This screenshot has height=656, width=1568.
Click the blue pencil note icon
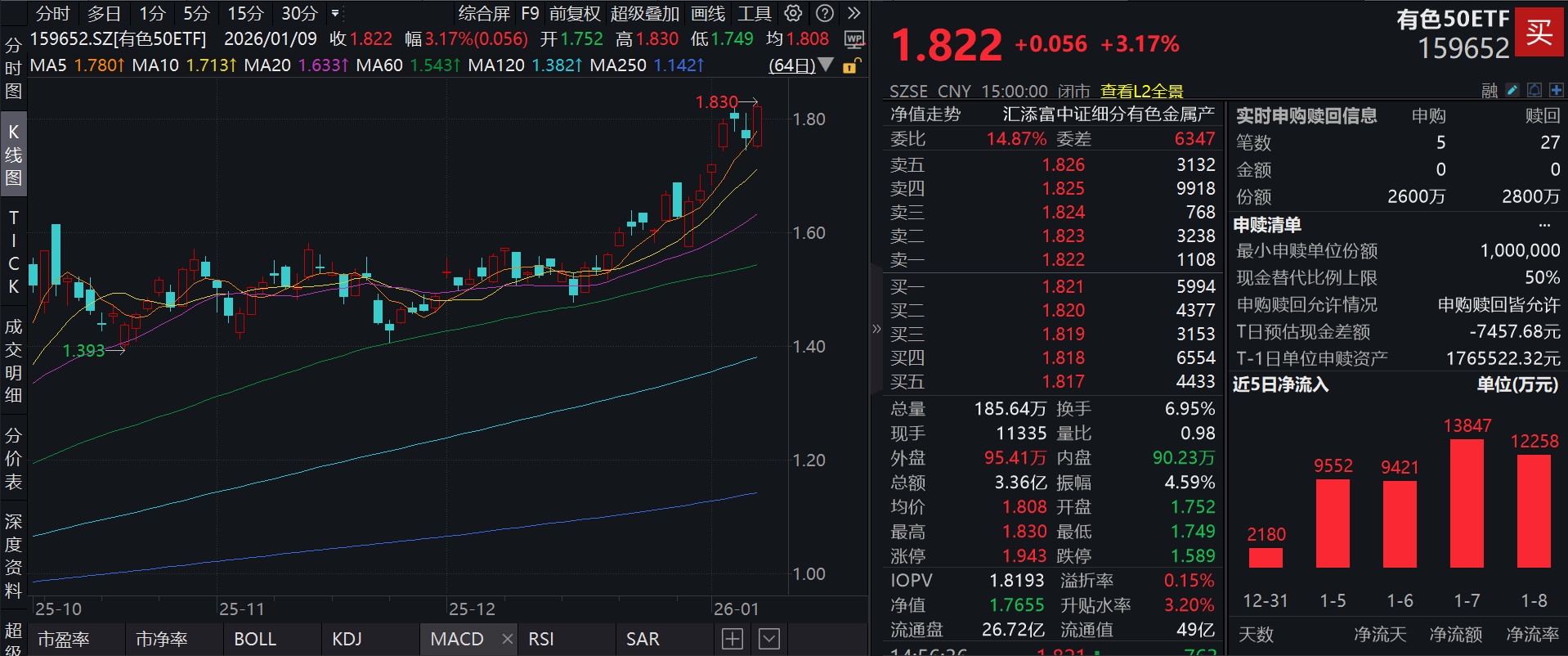tap(1512, 90)
